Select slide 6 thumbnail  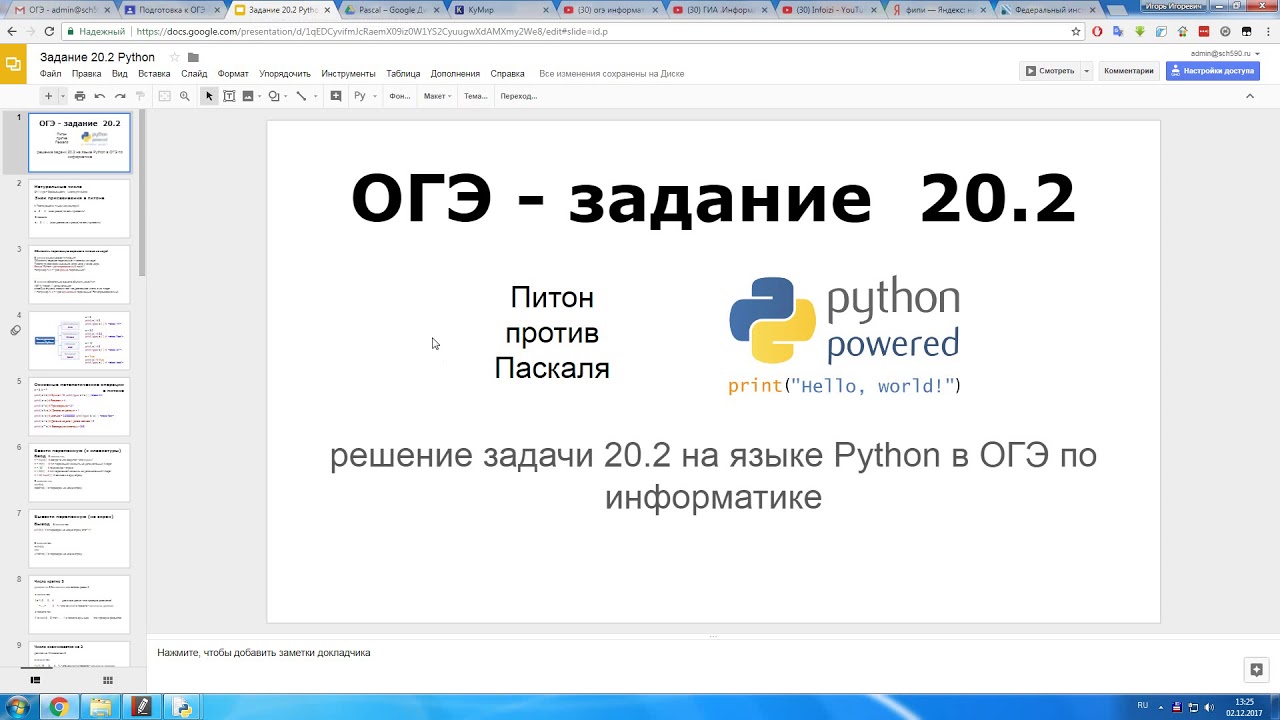(x=79, y=473)
